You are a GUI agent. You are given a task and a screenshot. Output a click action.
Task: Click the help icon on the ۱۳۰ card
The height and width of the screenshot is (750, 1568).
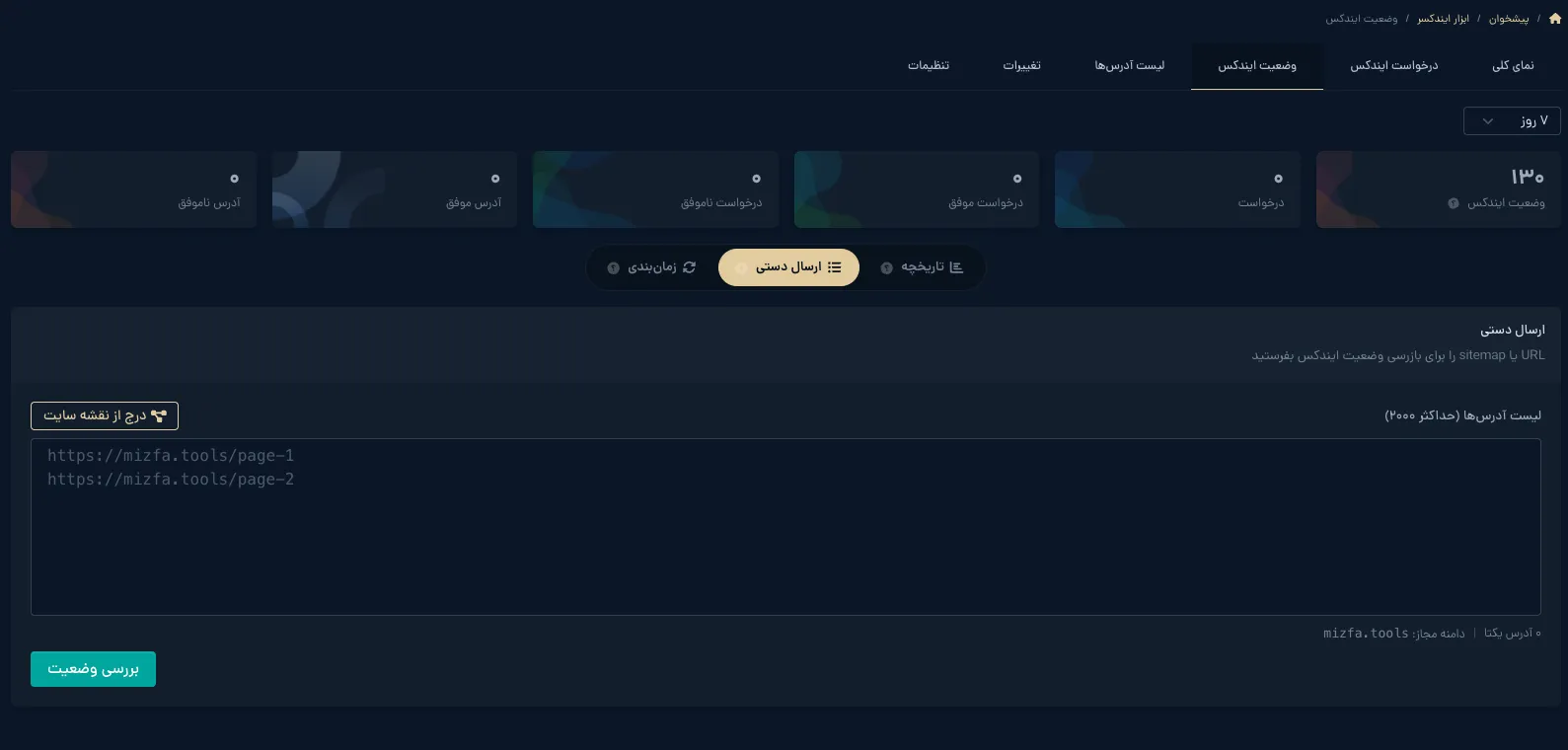point(1454,203)
